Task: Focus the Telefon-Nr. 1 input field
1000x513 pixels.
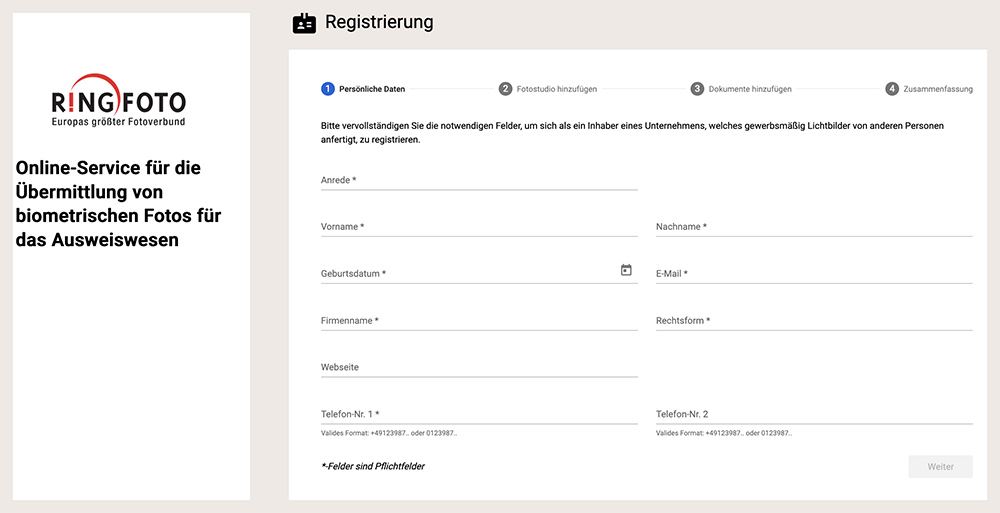Action: tap(479, 413)
